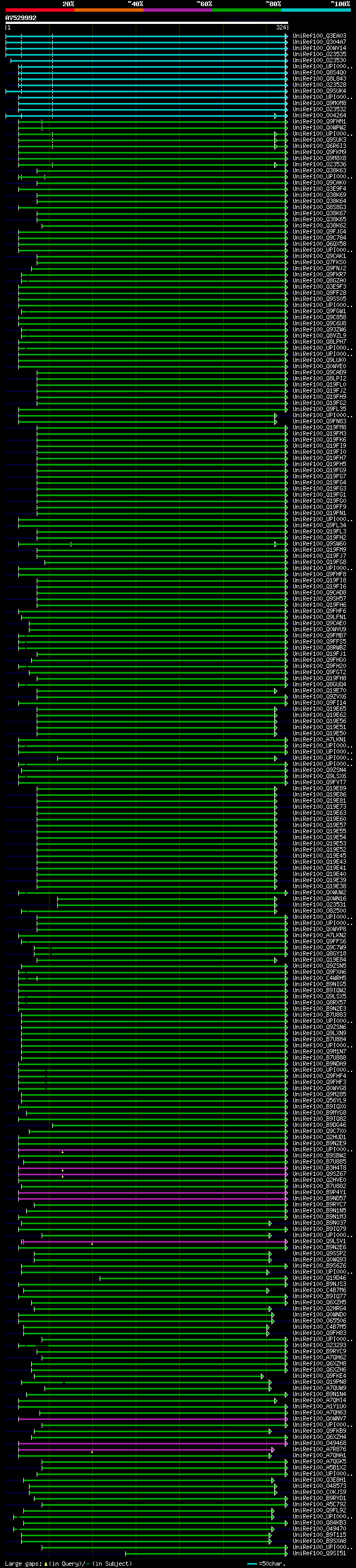The height and width of the screenshot is (1568, 356).
Task: Open hit UniRef100_A7R876
Action: pos(319,1449)
